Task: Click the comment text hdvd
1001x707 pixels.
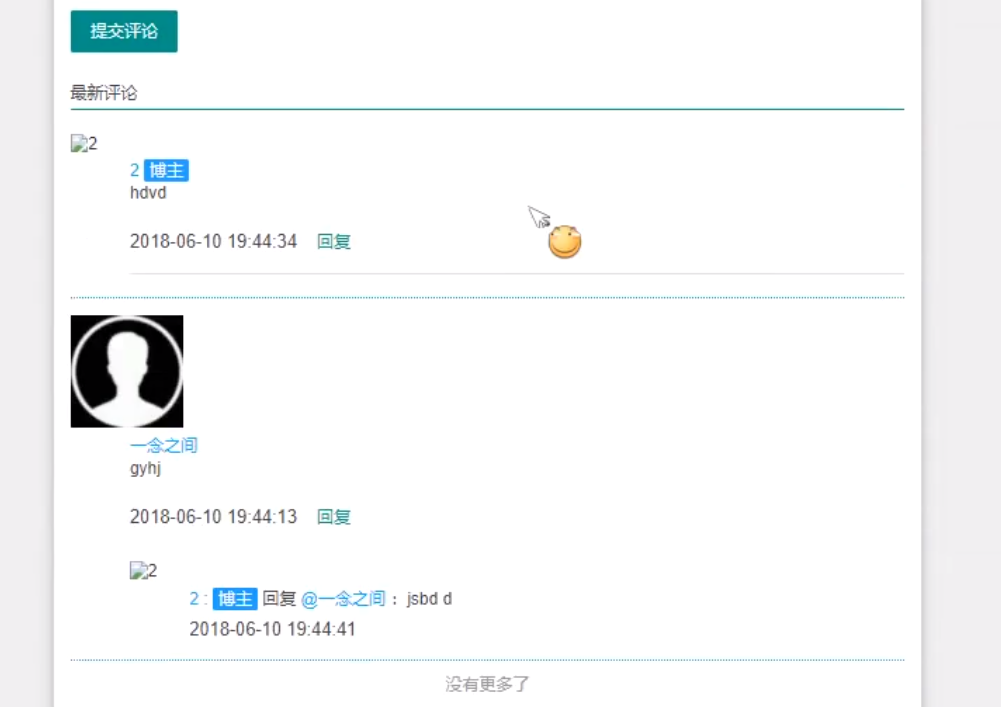Action: coord(148,193)
